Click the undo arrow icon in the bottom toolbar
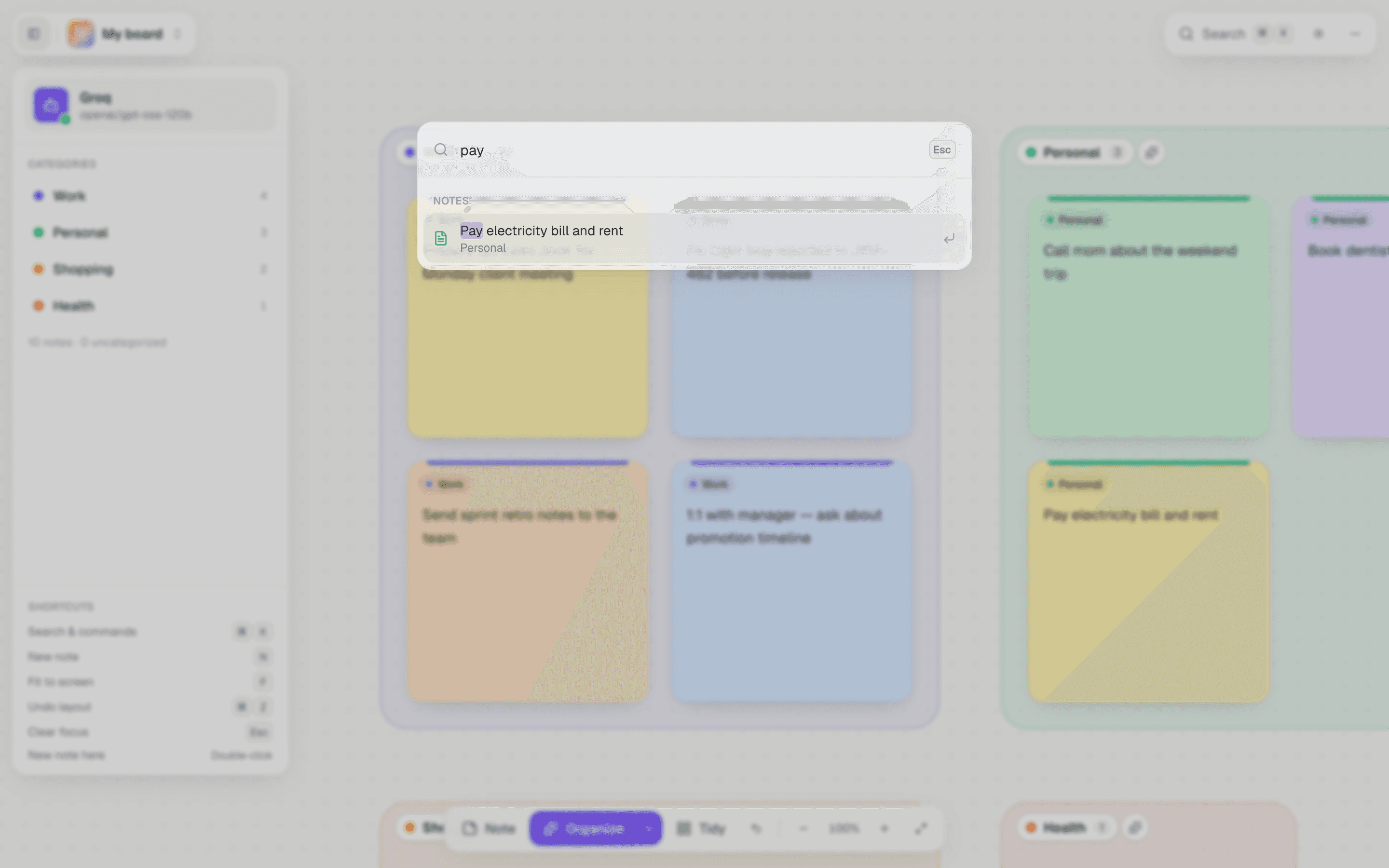The height and width of the screenshot is (868, 1389). tap(756, 828)
